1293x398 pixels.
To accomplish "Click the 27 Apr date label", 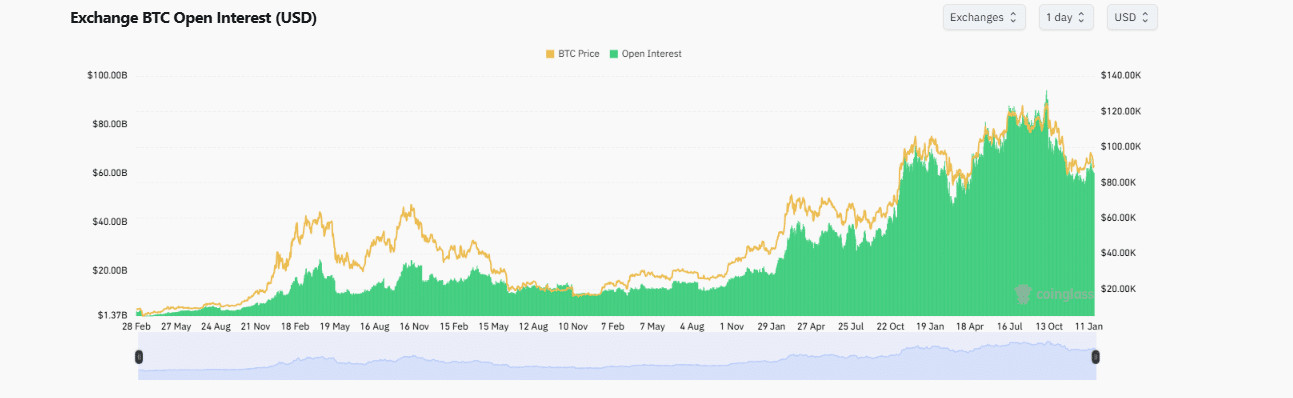I will 810,326.
